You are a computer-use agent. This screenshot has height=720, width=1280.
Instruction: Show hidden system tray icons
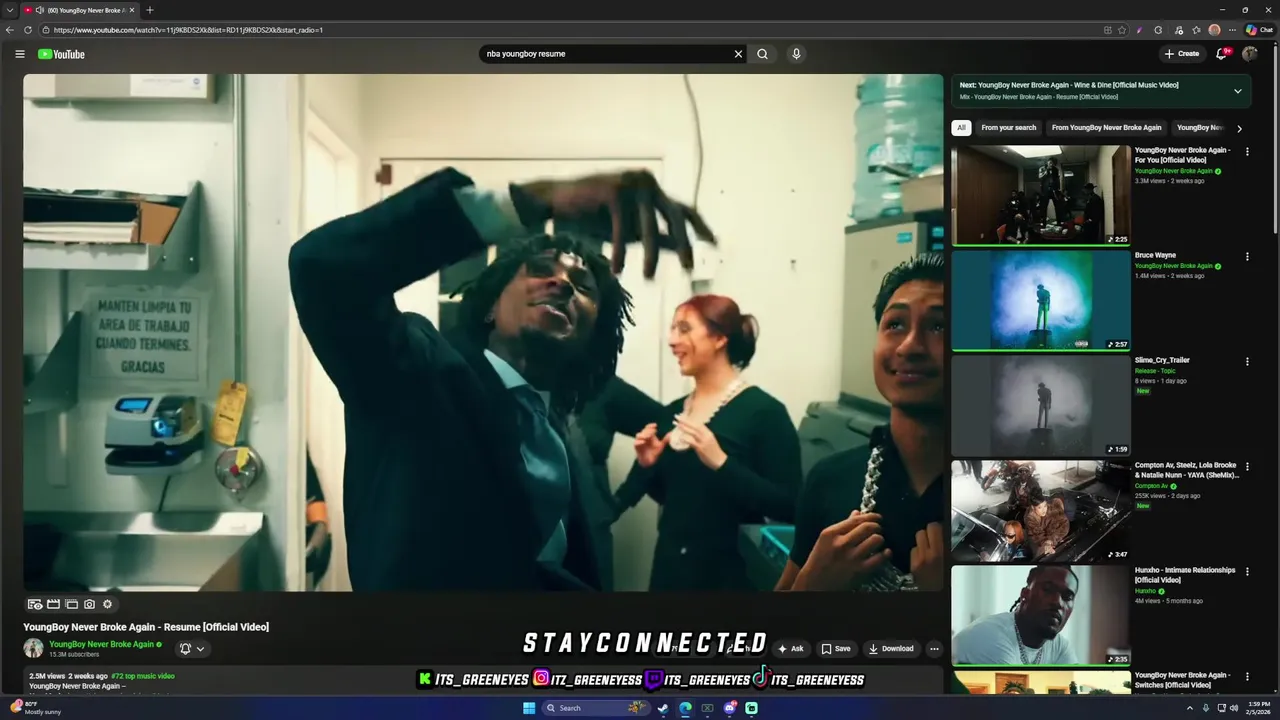1189,708
